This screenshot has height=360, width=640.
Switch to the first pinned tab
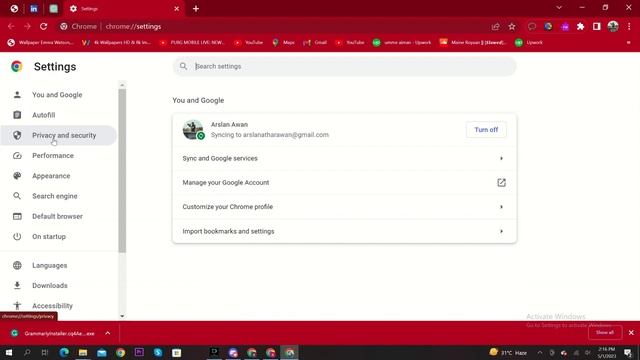pos(14,9)
